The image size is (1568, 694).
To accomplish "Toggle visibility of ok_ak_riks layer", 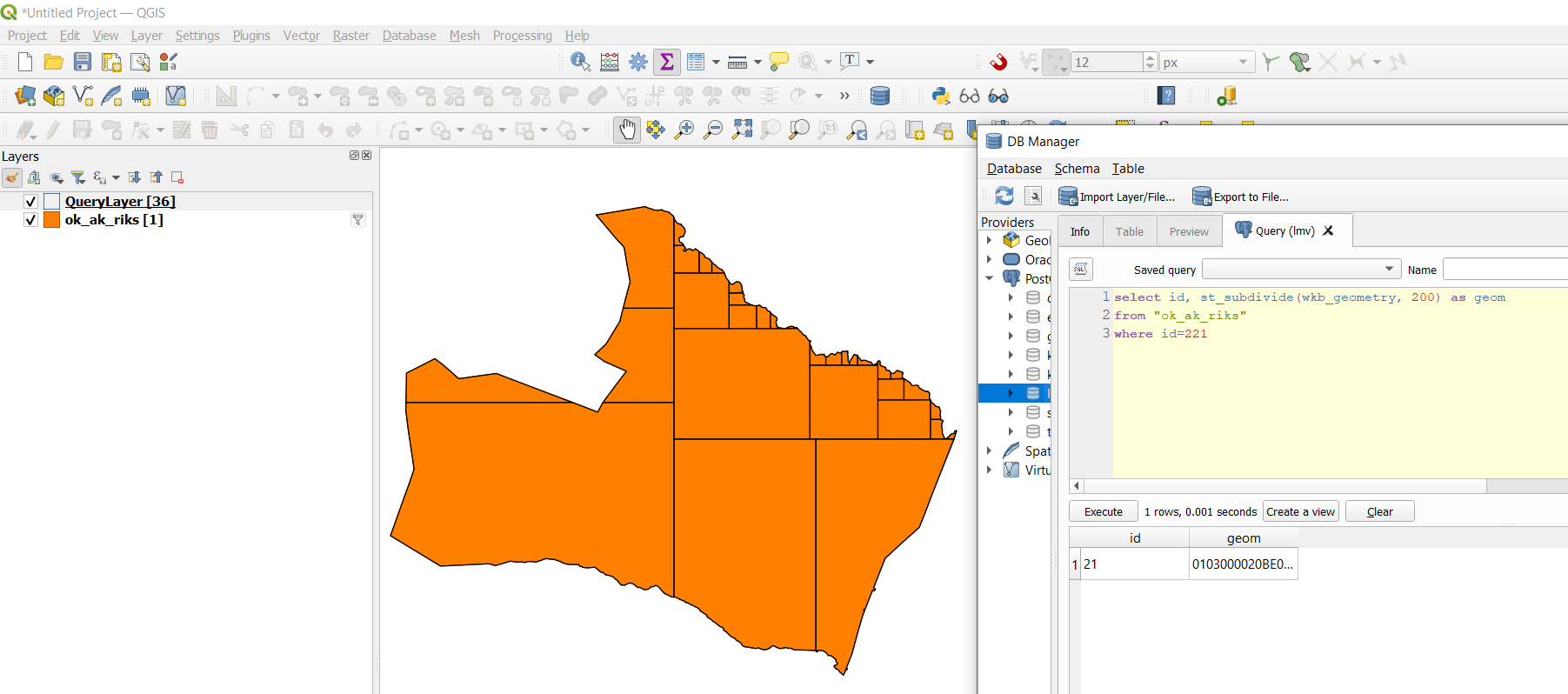I will (x=30, y=219).
